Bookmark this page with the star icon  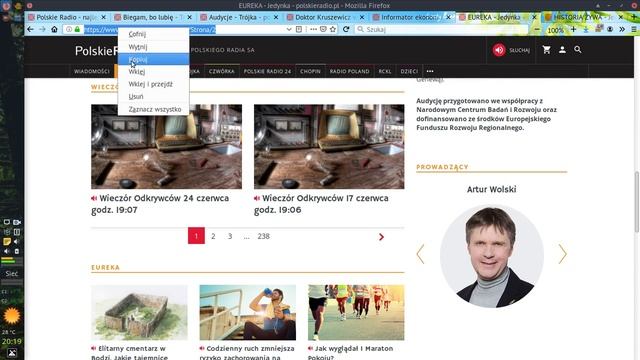[x=333, y=29]
